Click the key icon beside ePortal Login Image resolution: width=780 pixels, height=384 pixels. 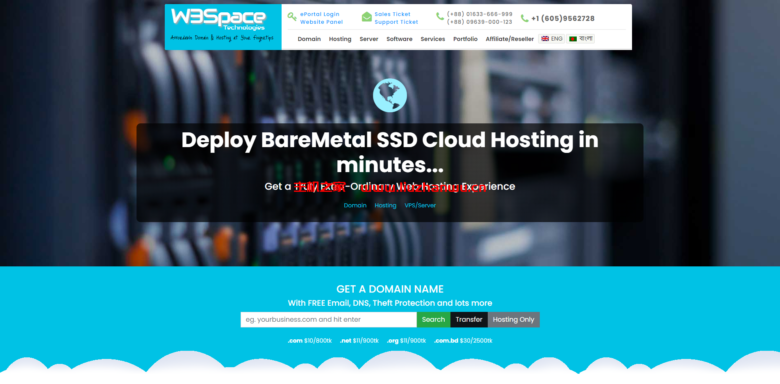292,16
